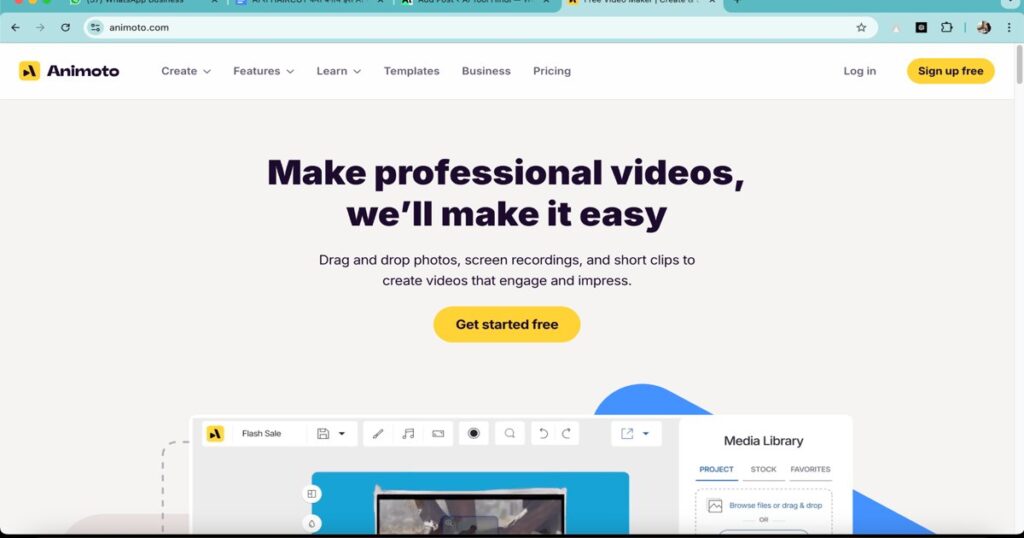Image resolution: width=1024 pixels, height=538 pixels.
Task: Switch to the PROJECT tab in Media Library
Action: 716,469
